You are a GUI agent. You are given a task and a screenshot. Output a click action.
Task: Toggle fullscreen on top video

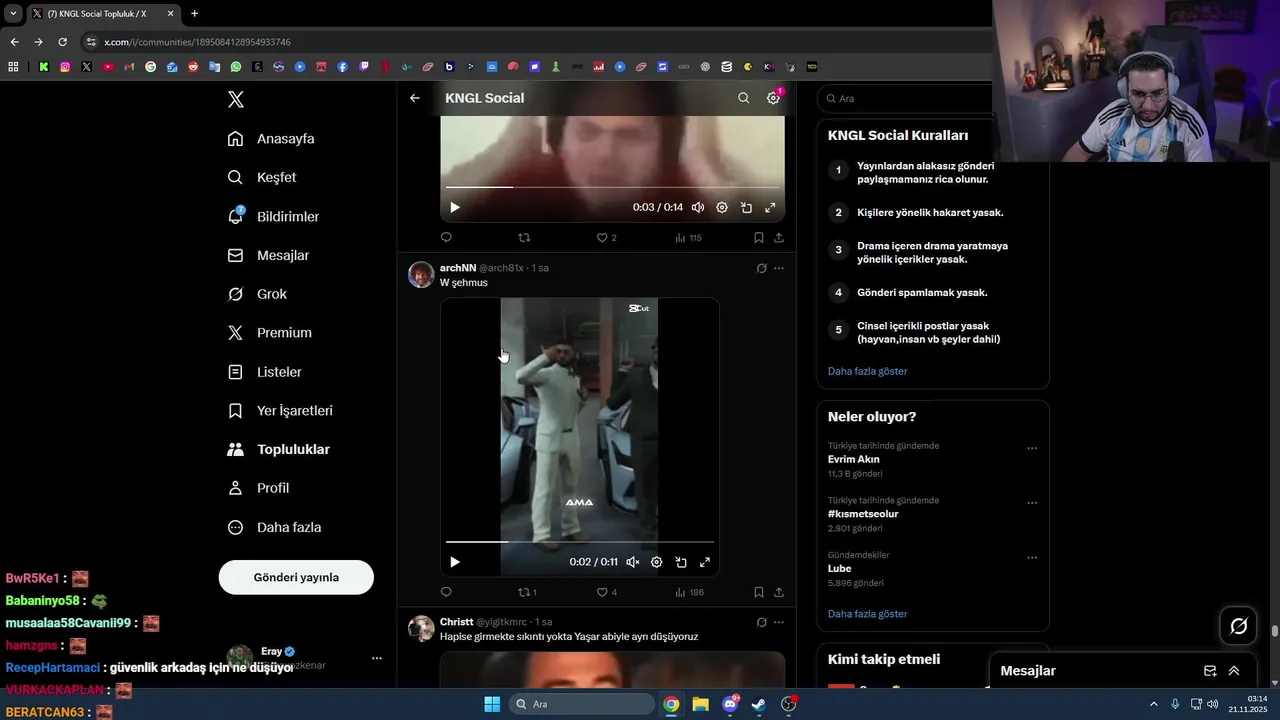[770, 207]
